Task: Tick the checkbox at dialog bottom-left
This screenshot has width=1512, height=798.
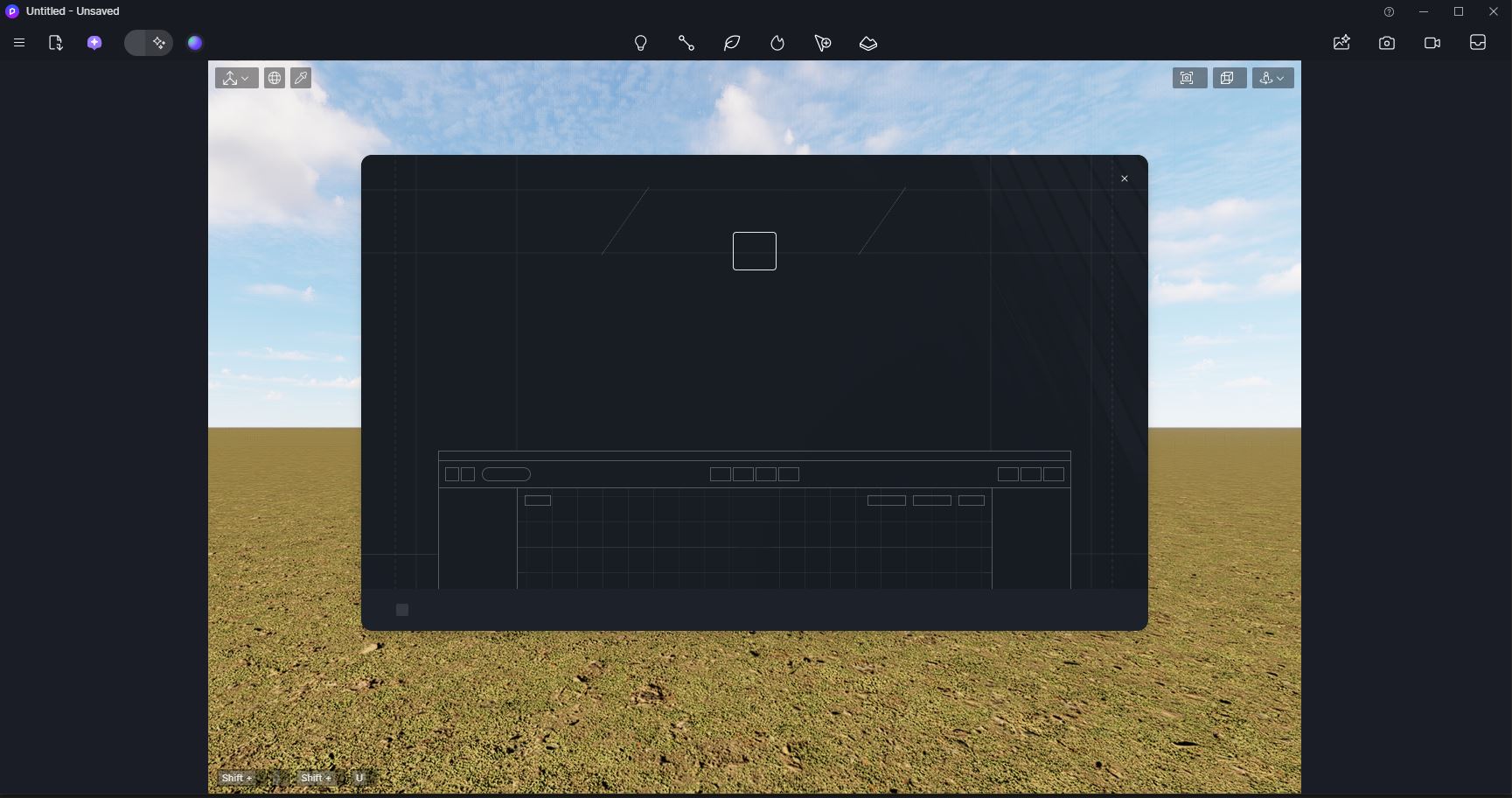Action: point(402,610)
